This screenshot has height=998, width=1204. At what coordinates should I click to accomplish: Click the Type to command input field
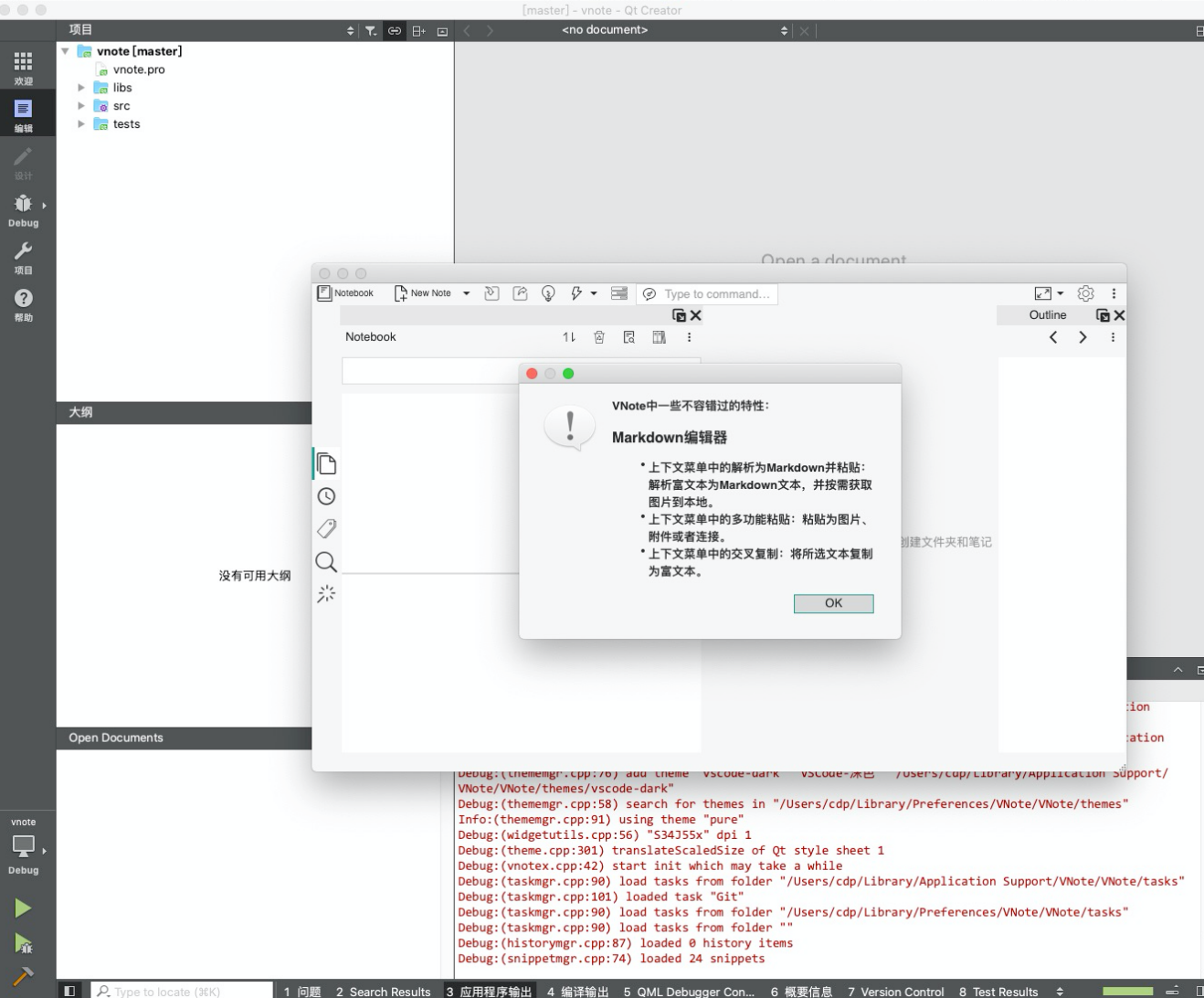[x=708, y=293]
